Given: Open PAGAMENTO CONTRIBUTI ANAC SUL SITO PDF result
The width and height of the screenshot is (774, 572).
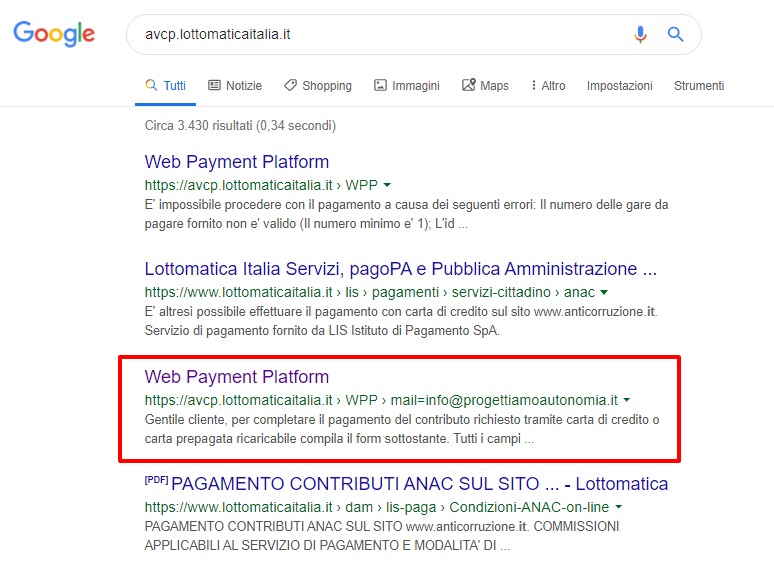Looking at the screenshot, I should click(x=419, y=484).
